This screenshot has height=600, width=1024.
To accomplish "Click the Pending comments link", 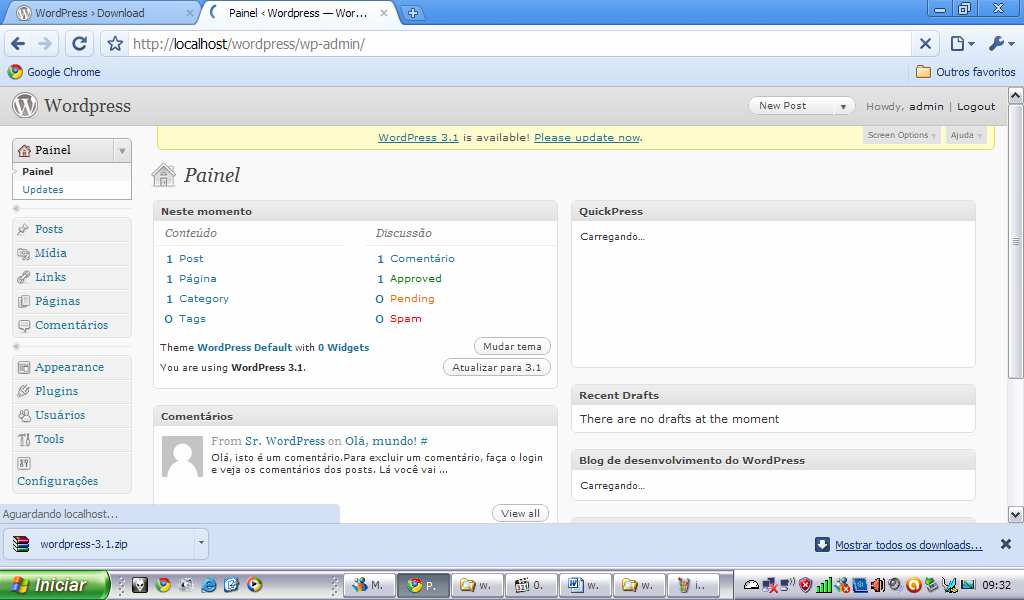I will coord(412,298).
